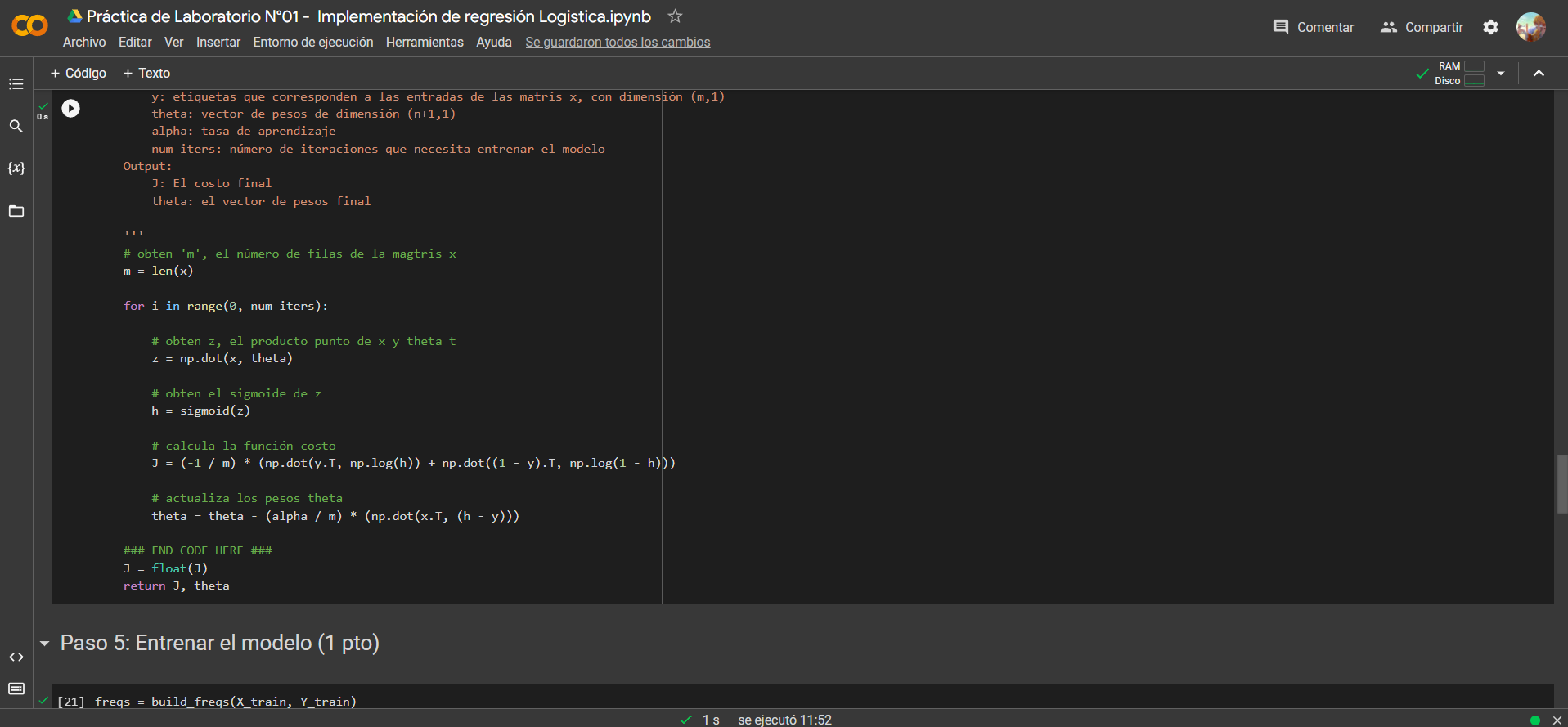Close the bottom status bar with X
This screenshot has width=1568, height=727.
click(1557, 720)
